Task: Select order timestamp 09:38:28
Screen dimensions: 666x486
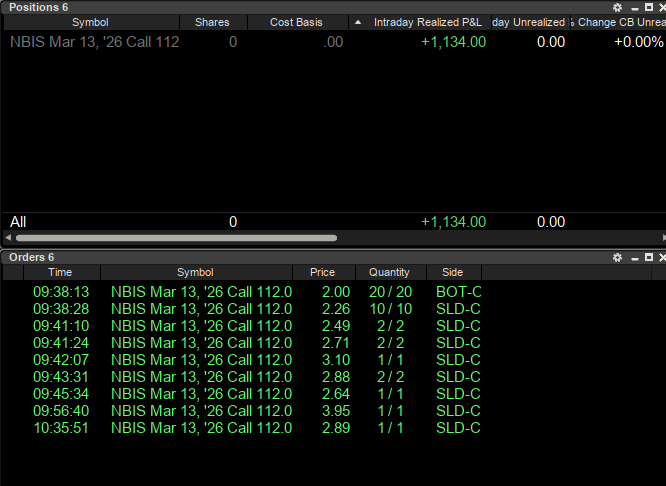Action: (61, 309)
